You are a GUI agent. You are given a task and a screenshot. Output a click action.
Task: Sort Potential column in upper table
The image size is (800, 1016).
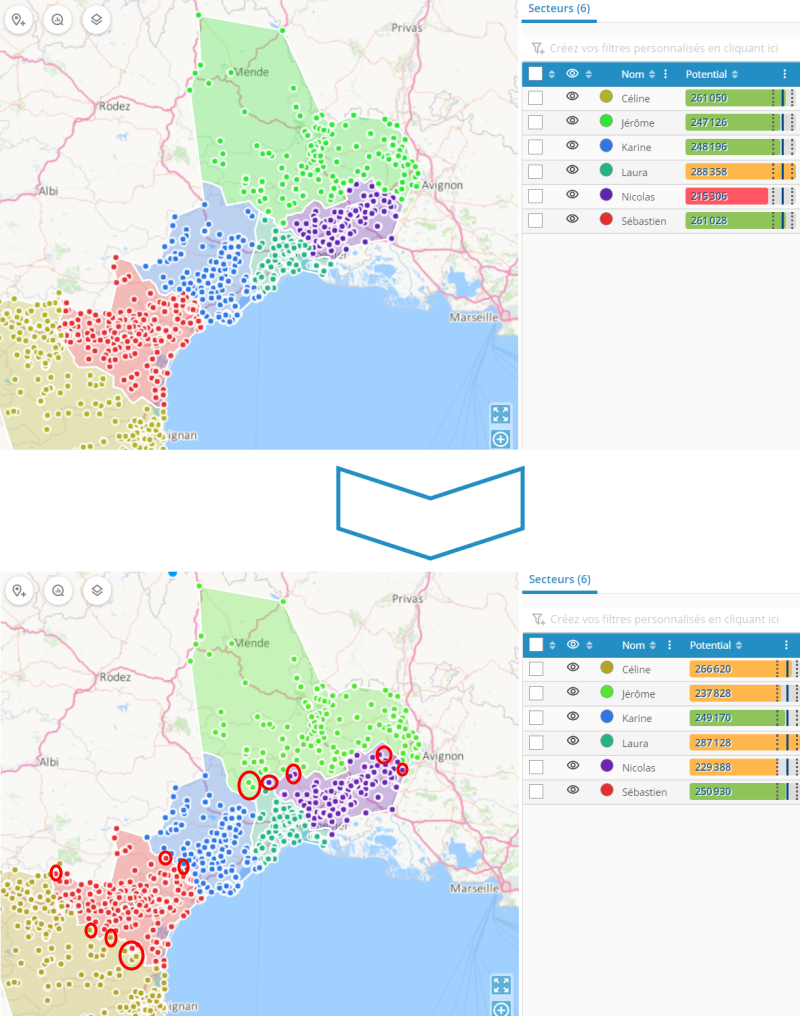tap(735, 74)
